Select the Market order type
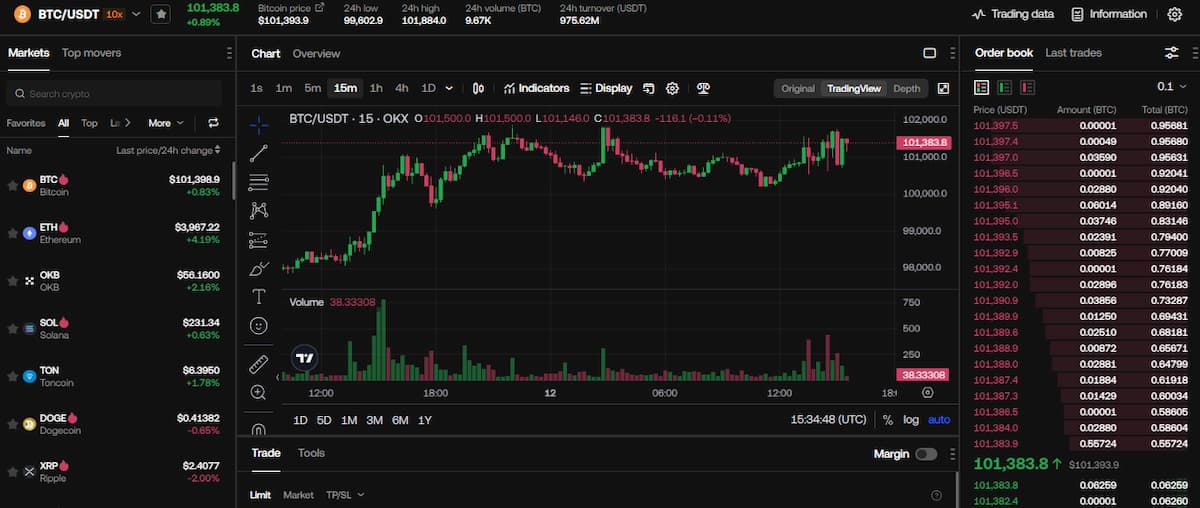 pos(298,495)
